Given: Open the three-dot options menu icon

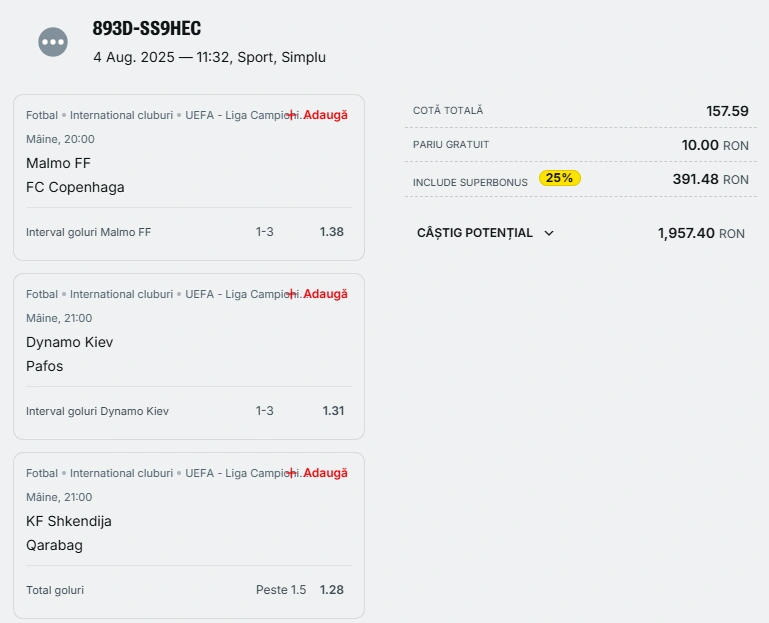Looking at the screenshot, I should point(53,42).
